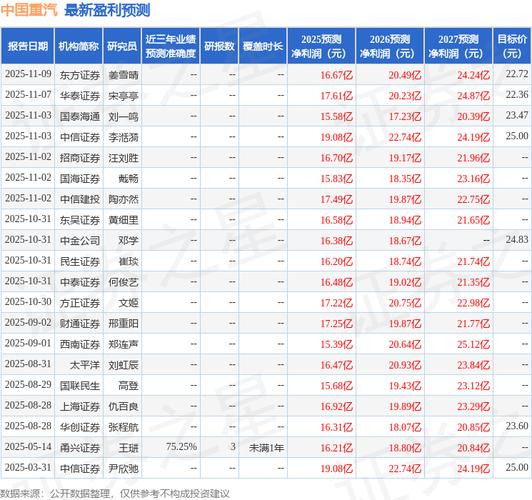The image size is (532, 500).
Task: Click the 22.75亿 2027 forecast value
Action: [x=473, y=199]
